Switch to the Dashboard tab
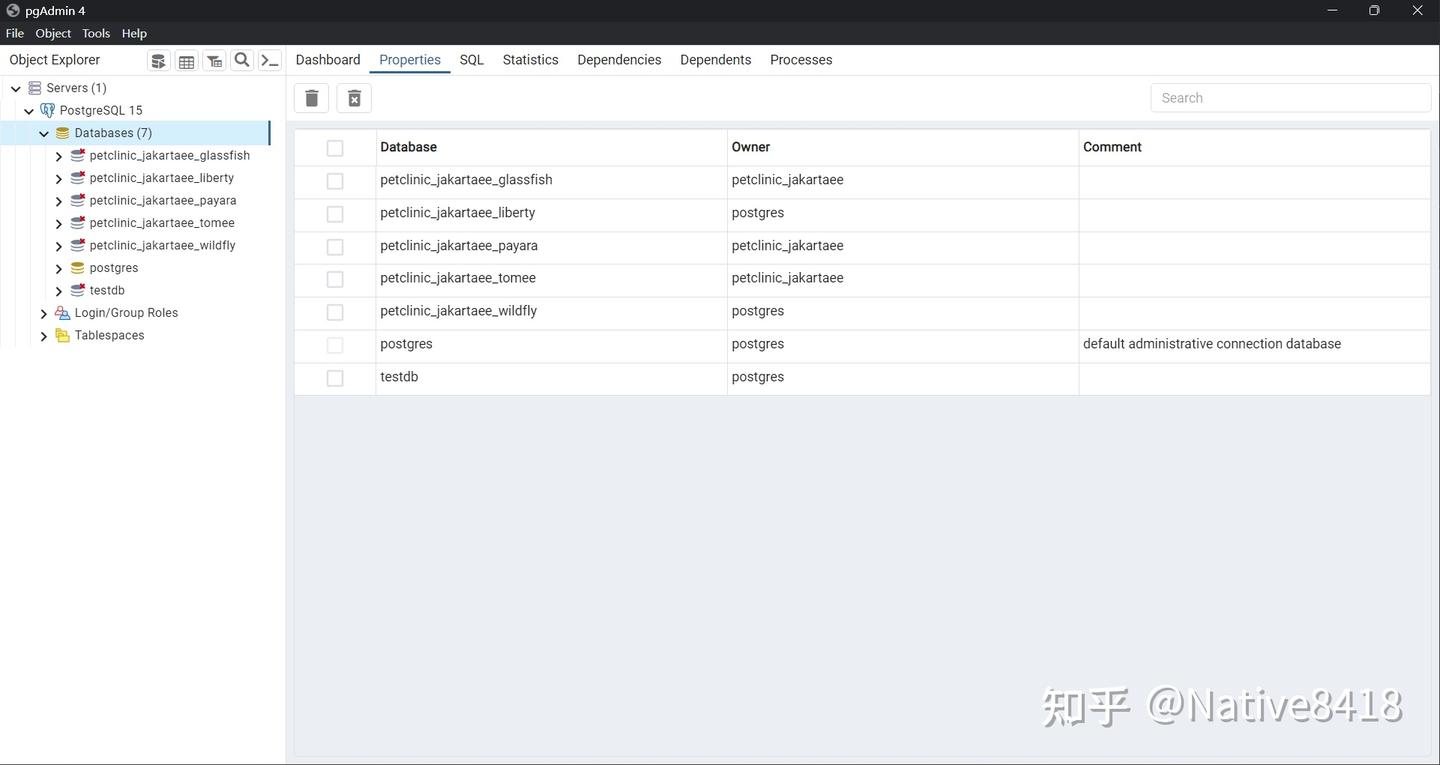 [x=328, y=60]
